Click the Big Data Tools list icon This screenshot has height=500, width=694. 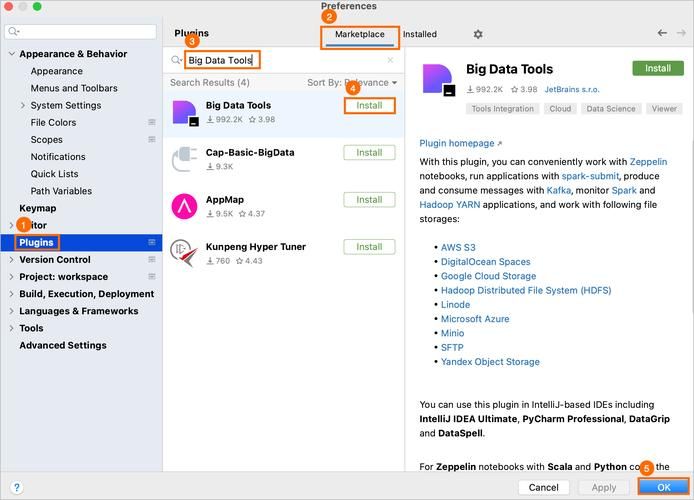point(185,112)
